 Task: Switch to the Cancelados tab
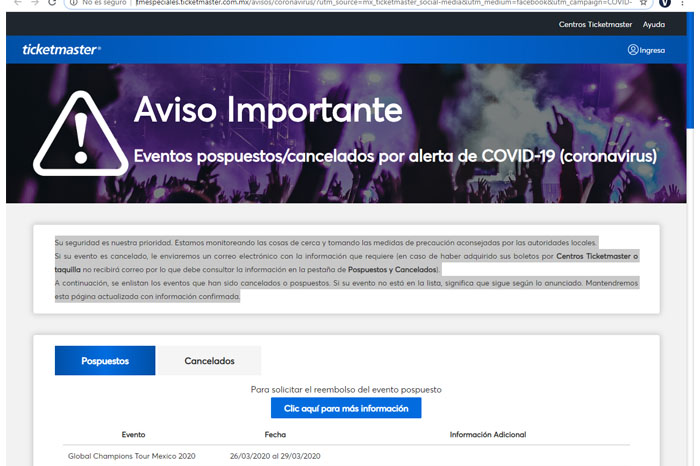pos(209,360)
